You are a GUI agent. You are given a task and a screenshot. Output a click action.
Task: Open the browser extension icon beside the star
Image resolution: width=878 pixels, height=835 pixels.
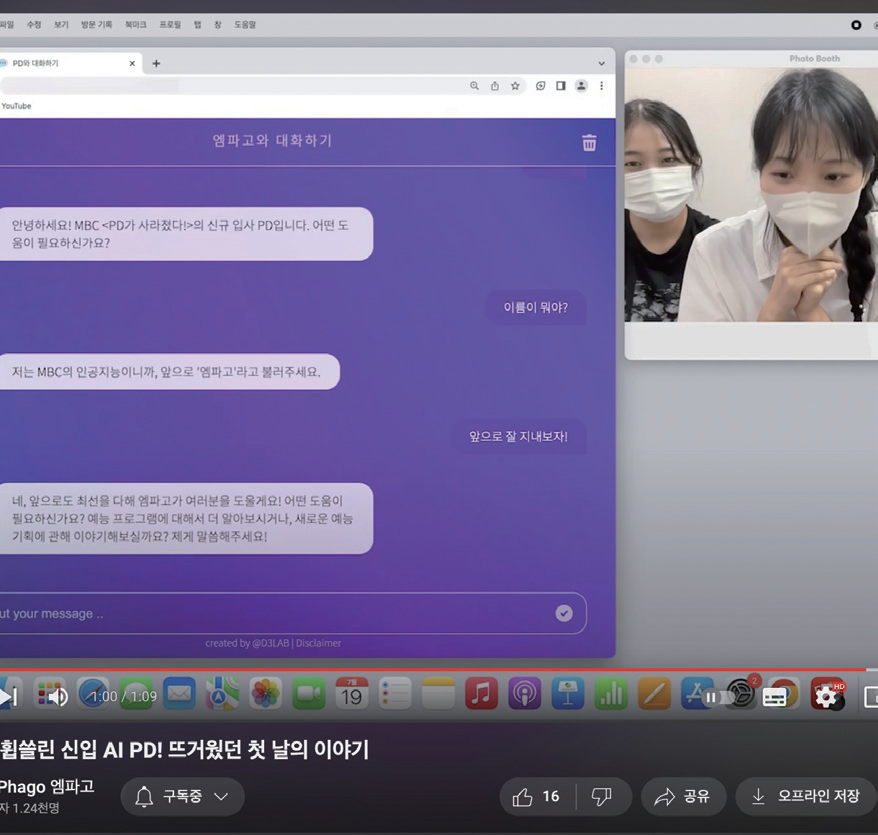[540, 86]
